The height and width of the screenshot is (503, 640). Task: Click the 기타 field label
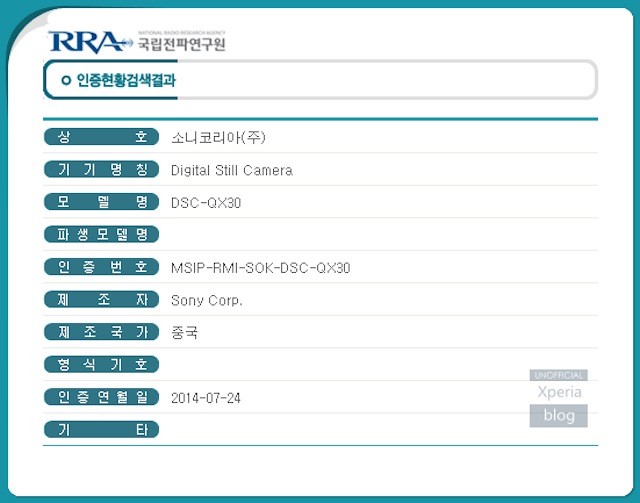pyautogui.click(x=101, y=430)
